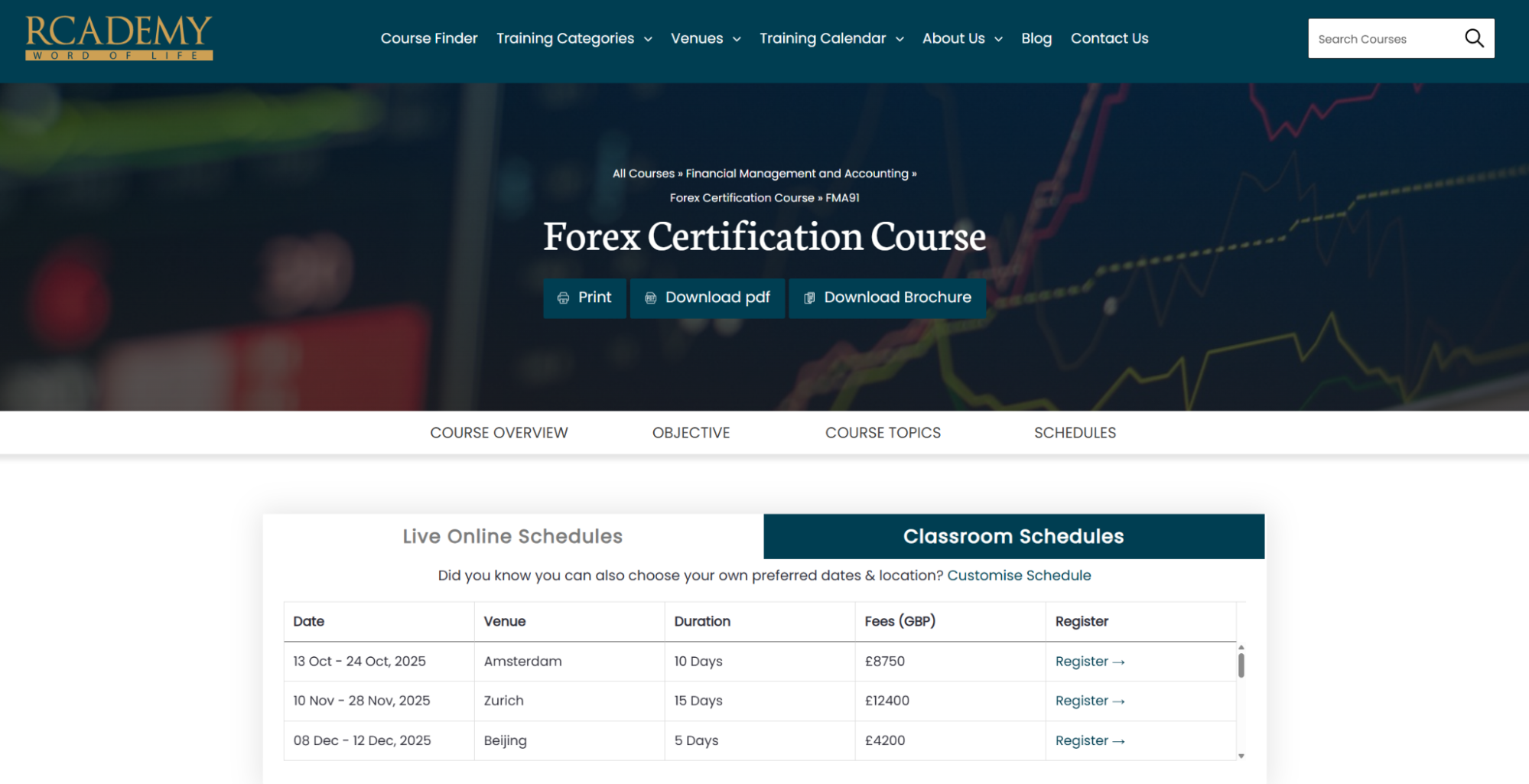Jump to the Objective section
Viewport: 1529px width, 784px height.
click(x=691, y=433)
